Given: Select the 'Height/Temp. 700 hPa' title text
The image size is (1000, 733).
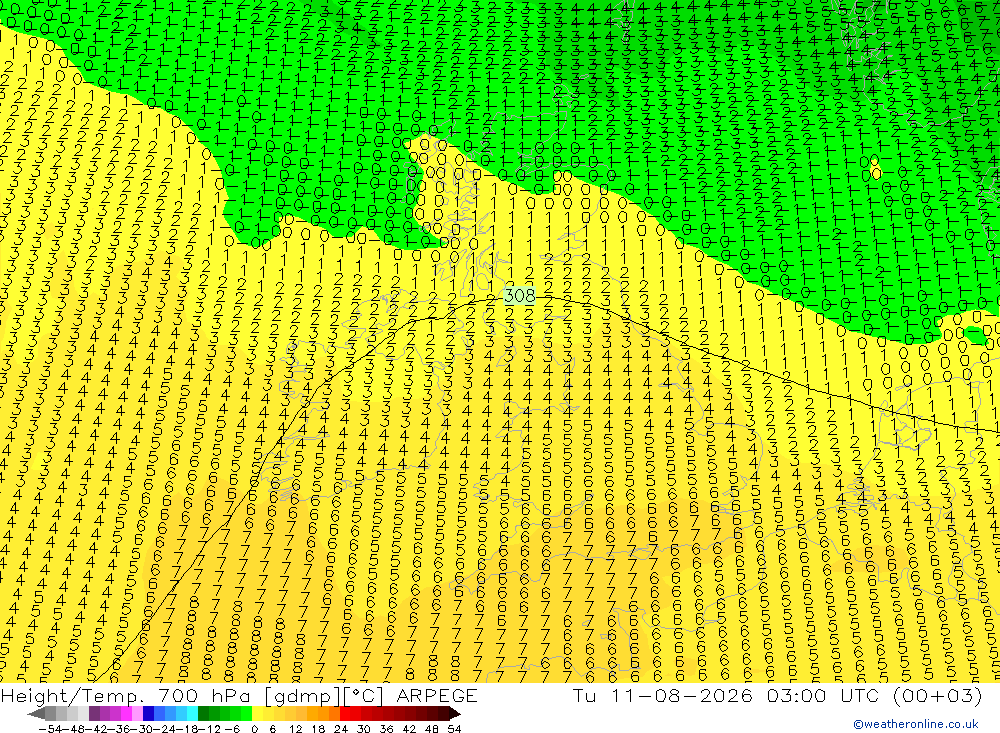Looking at the screenshot, I should (x=128, y=695).
